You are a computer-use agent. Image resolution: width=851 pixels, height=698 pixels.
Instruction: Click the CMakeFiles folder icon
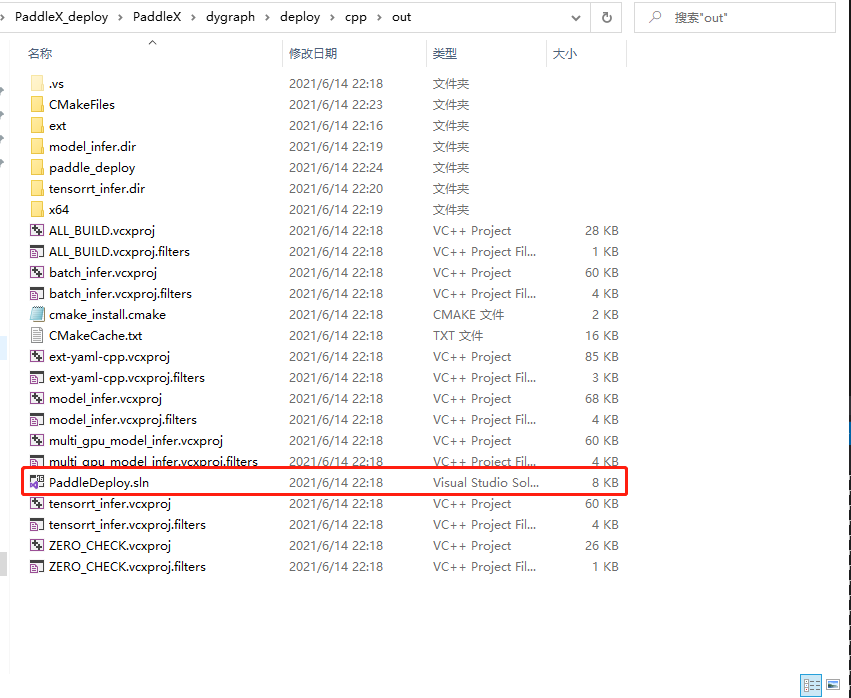pos(37,105)
